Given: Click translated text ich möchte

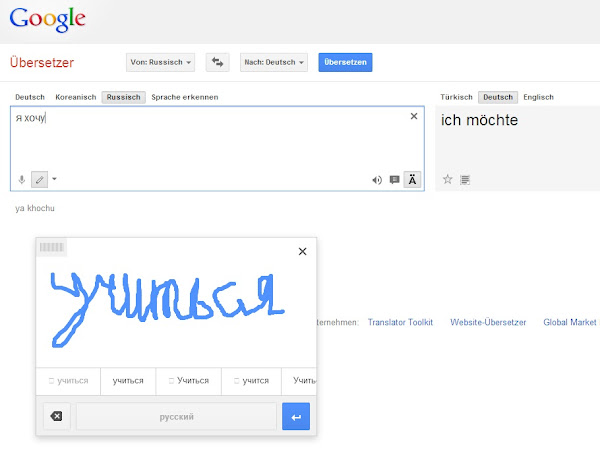Looking at the screenshot, I should (479, 120).
